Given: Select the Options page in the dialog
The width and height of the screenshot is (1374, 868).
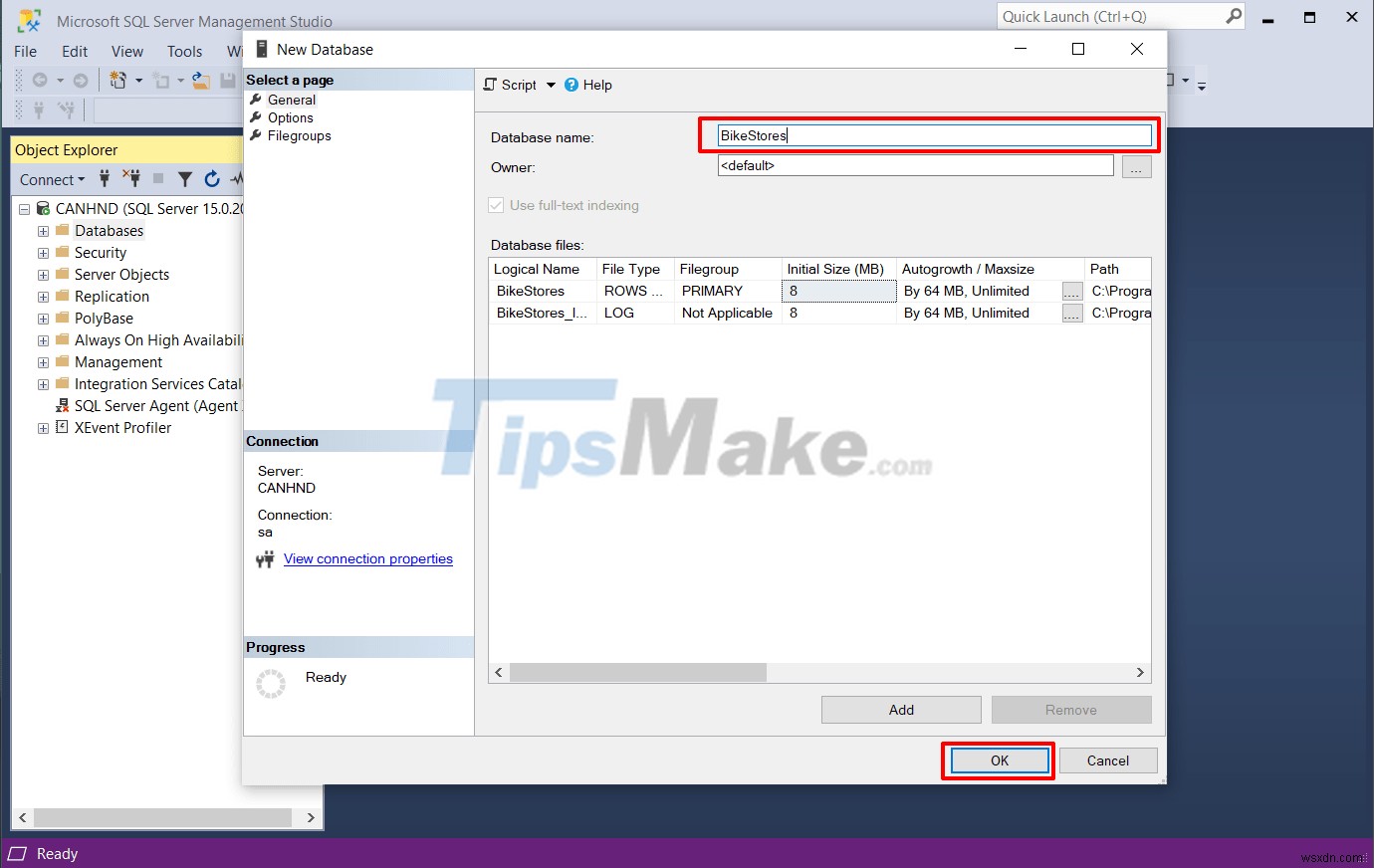Looking at the screenshot, I should (290, 117).
